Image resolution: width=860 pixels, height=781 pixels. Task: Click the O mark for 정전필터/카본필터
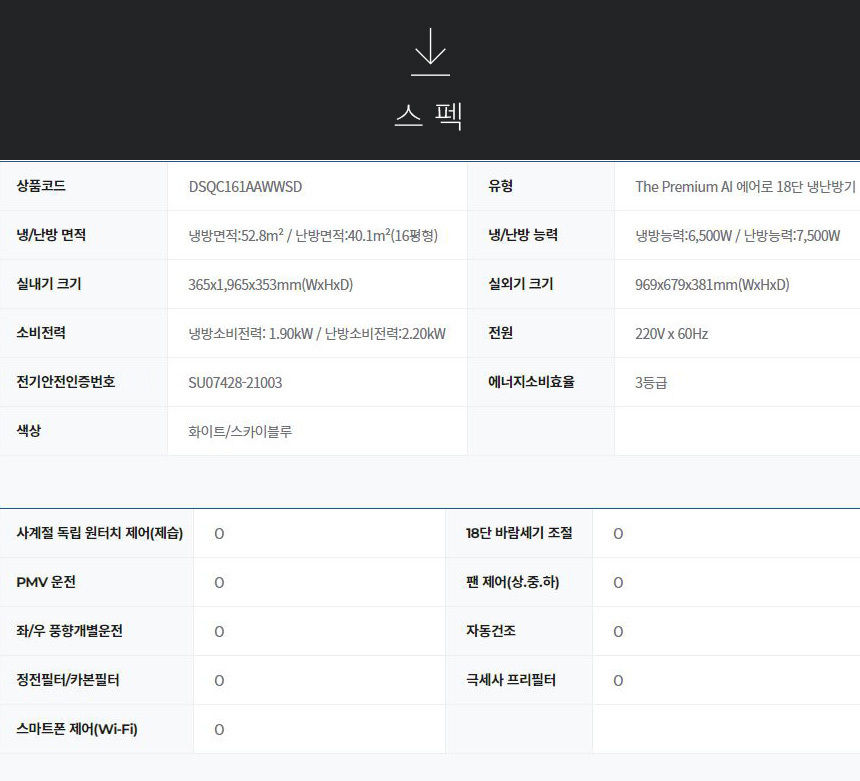tap(219, 681)
